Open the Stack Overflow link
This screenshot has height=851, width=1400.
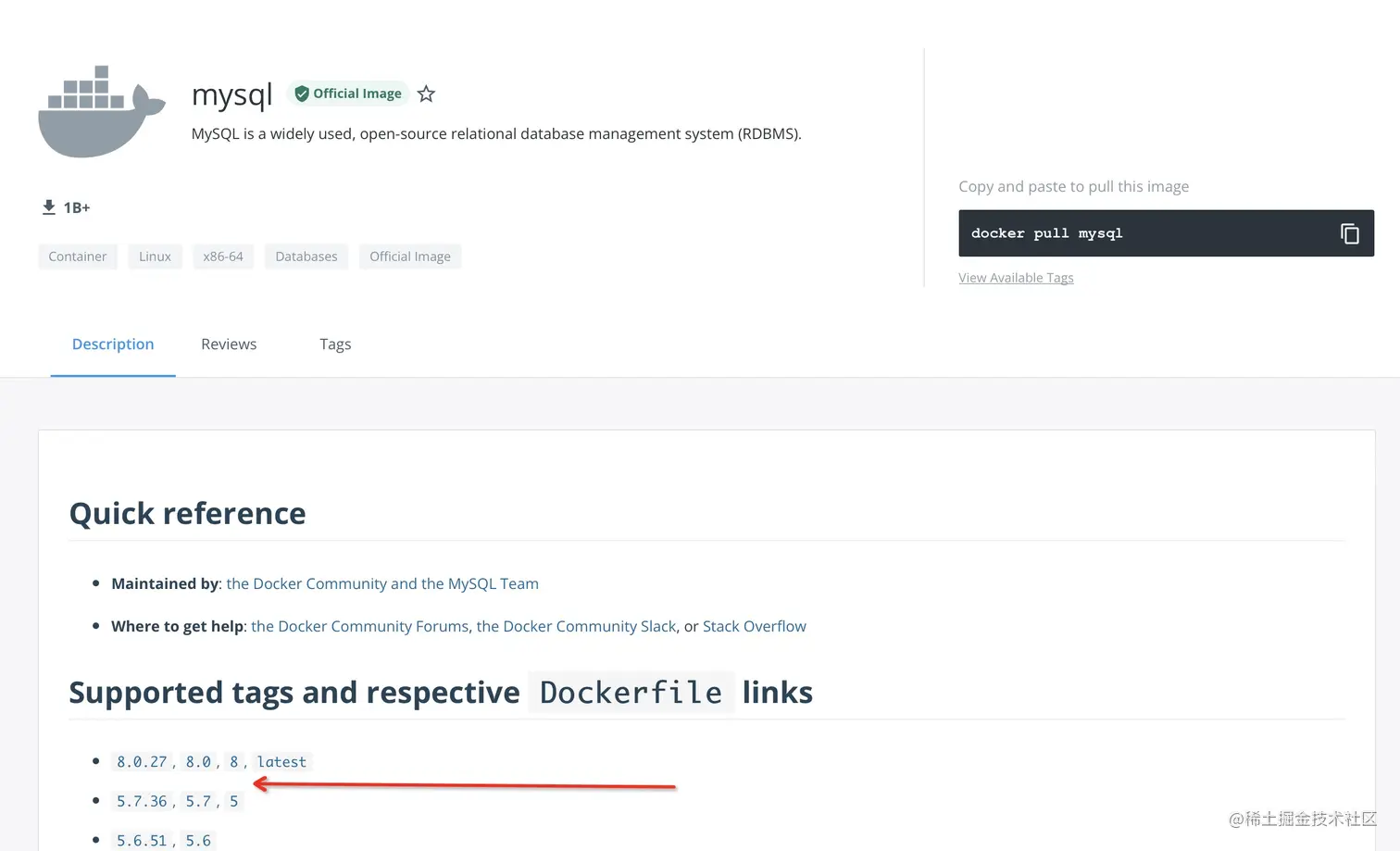click(755, 626)
